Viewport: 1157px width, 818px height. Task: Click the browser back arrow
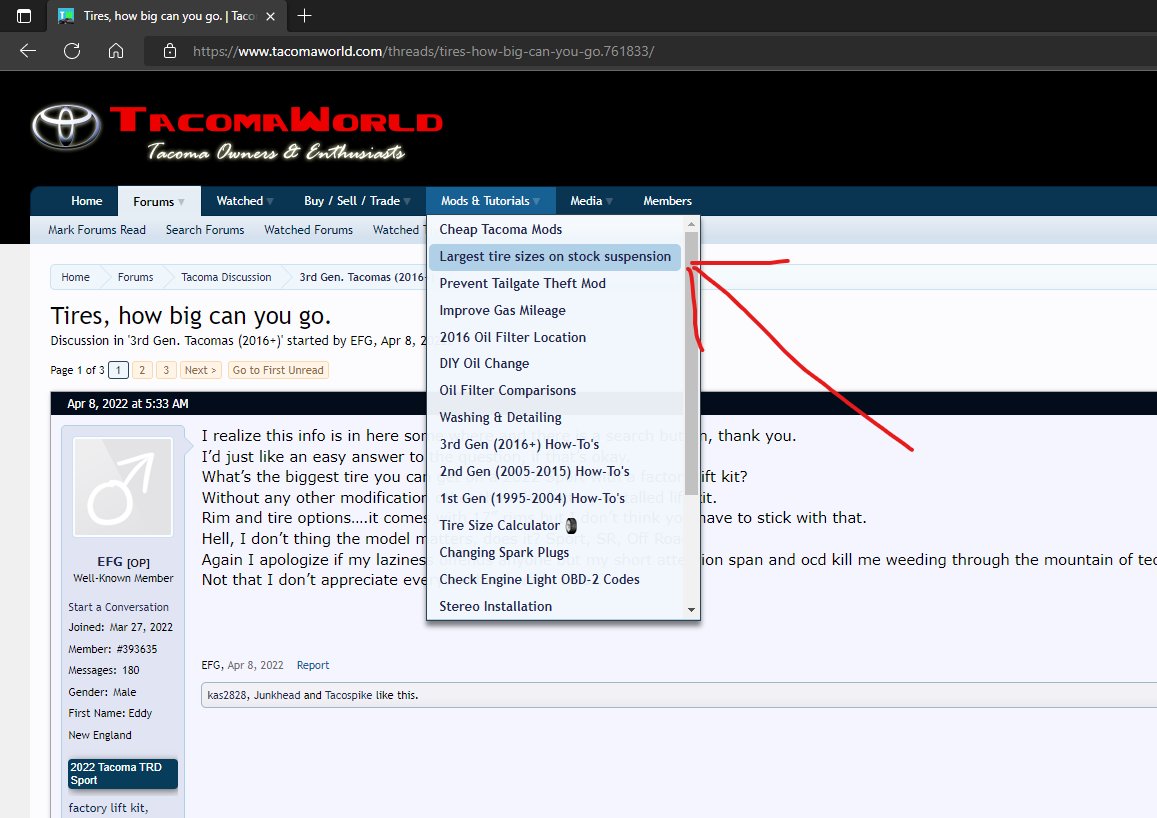pos(28,51)
